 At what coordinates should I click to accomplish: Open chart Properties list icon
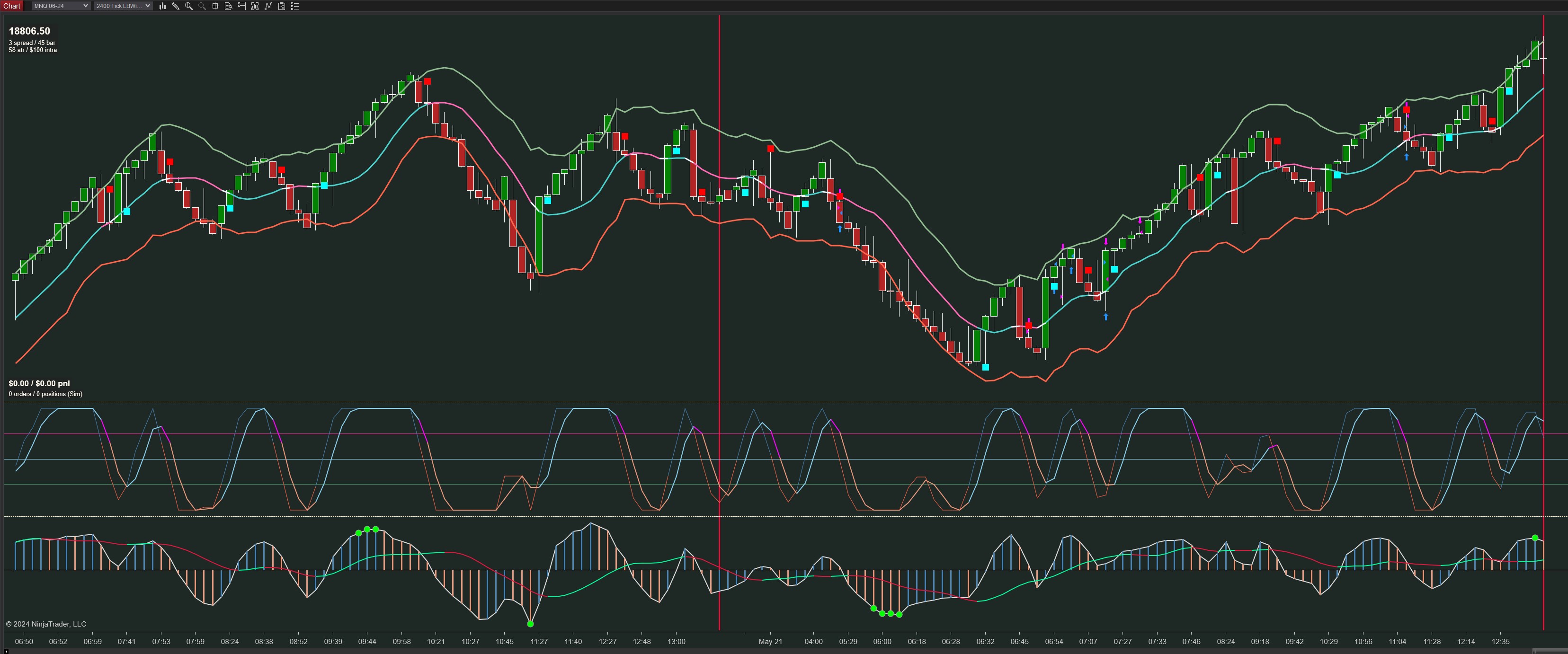pyautogui.click(x=295, y=6)
